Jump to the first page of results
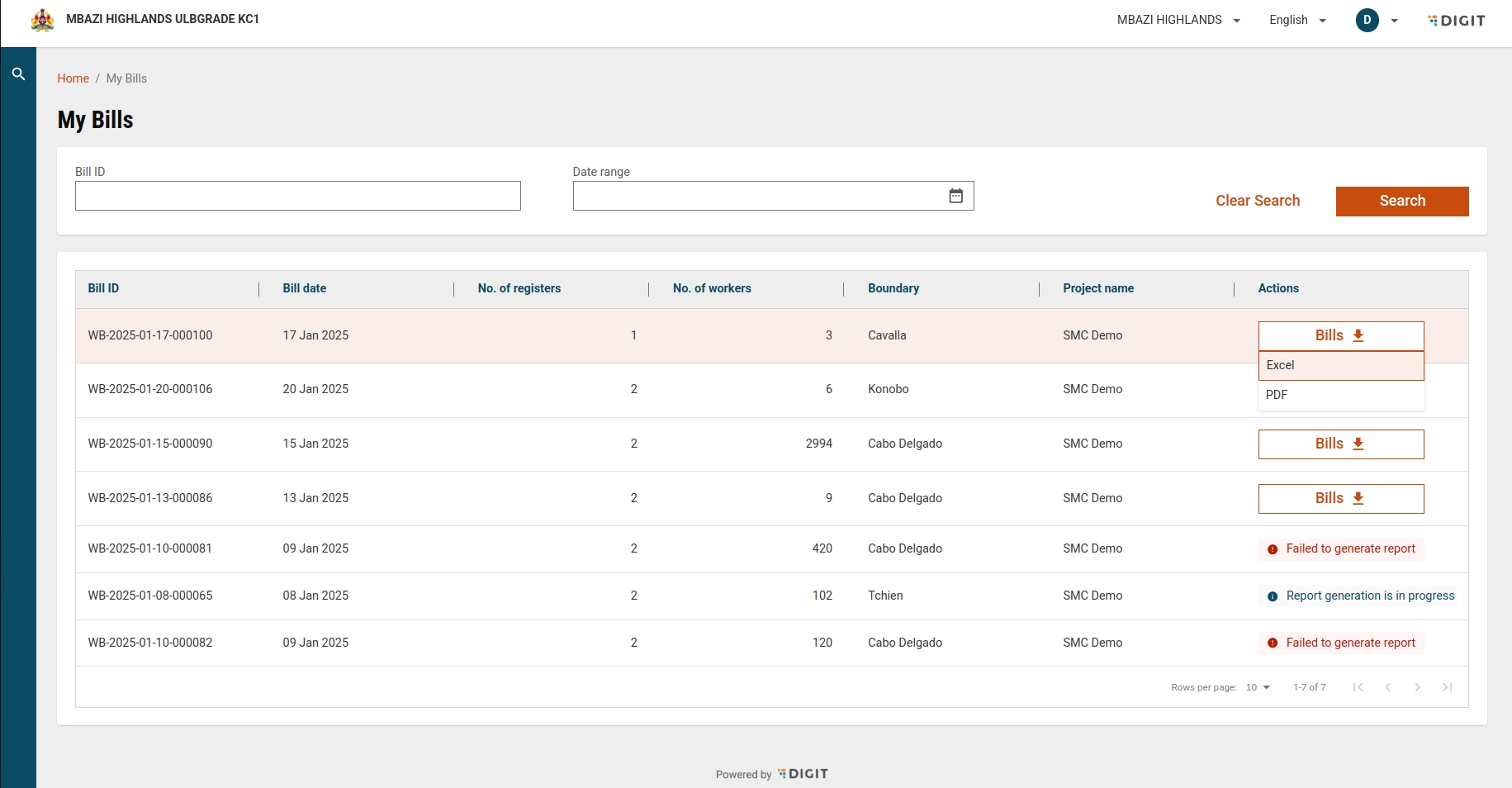This screenshot has width=1512, height=788. 1358,687
